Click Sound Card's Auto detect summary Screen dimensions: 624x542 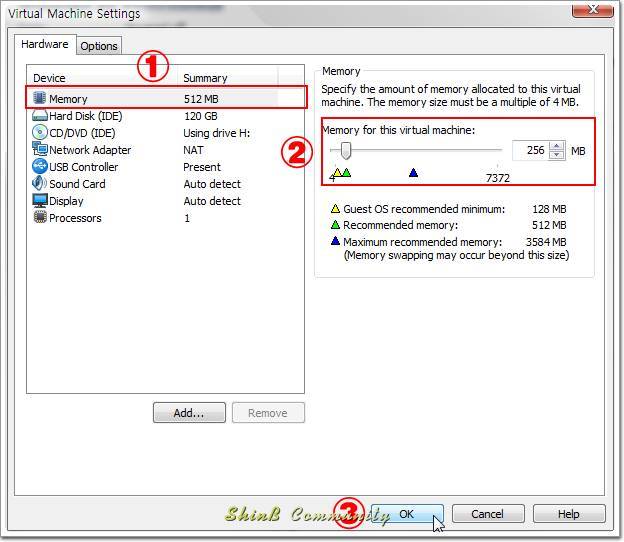(212, 184)
